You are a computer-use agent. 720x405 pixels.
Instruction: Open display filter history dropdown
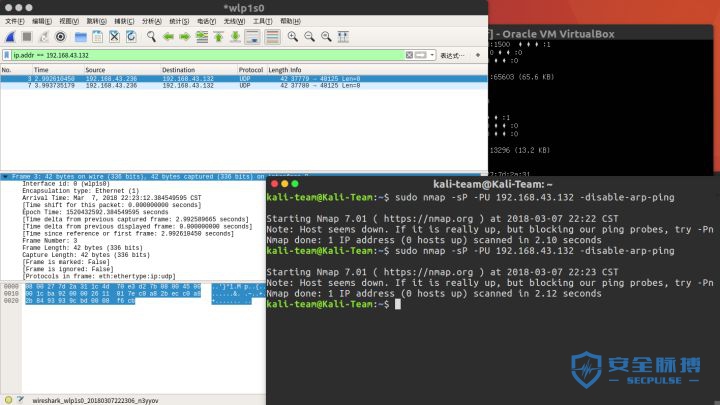(432, 55)
